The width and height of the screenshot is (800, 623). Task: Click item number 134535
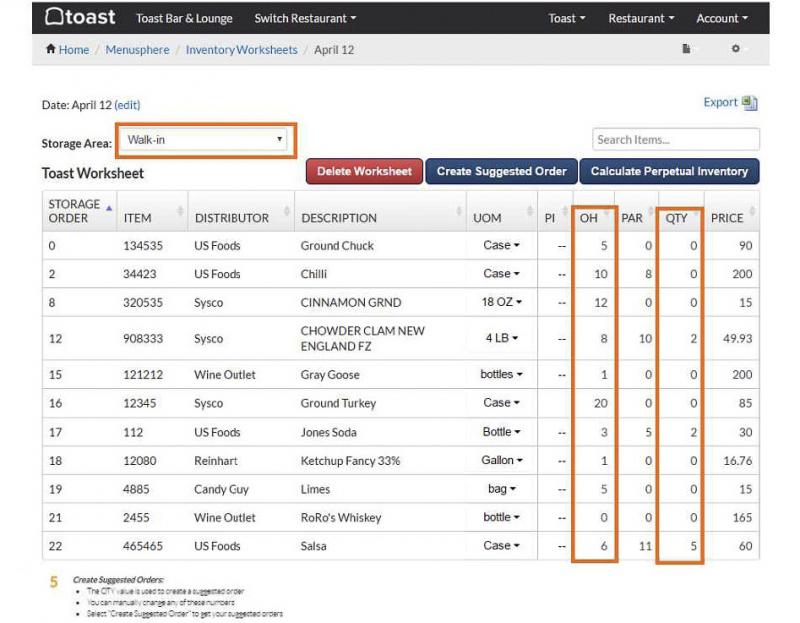[x=143, y=246]
